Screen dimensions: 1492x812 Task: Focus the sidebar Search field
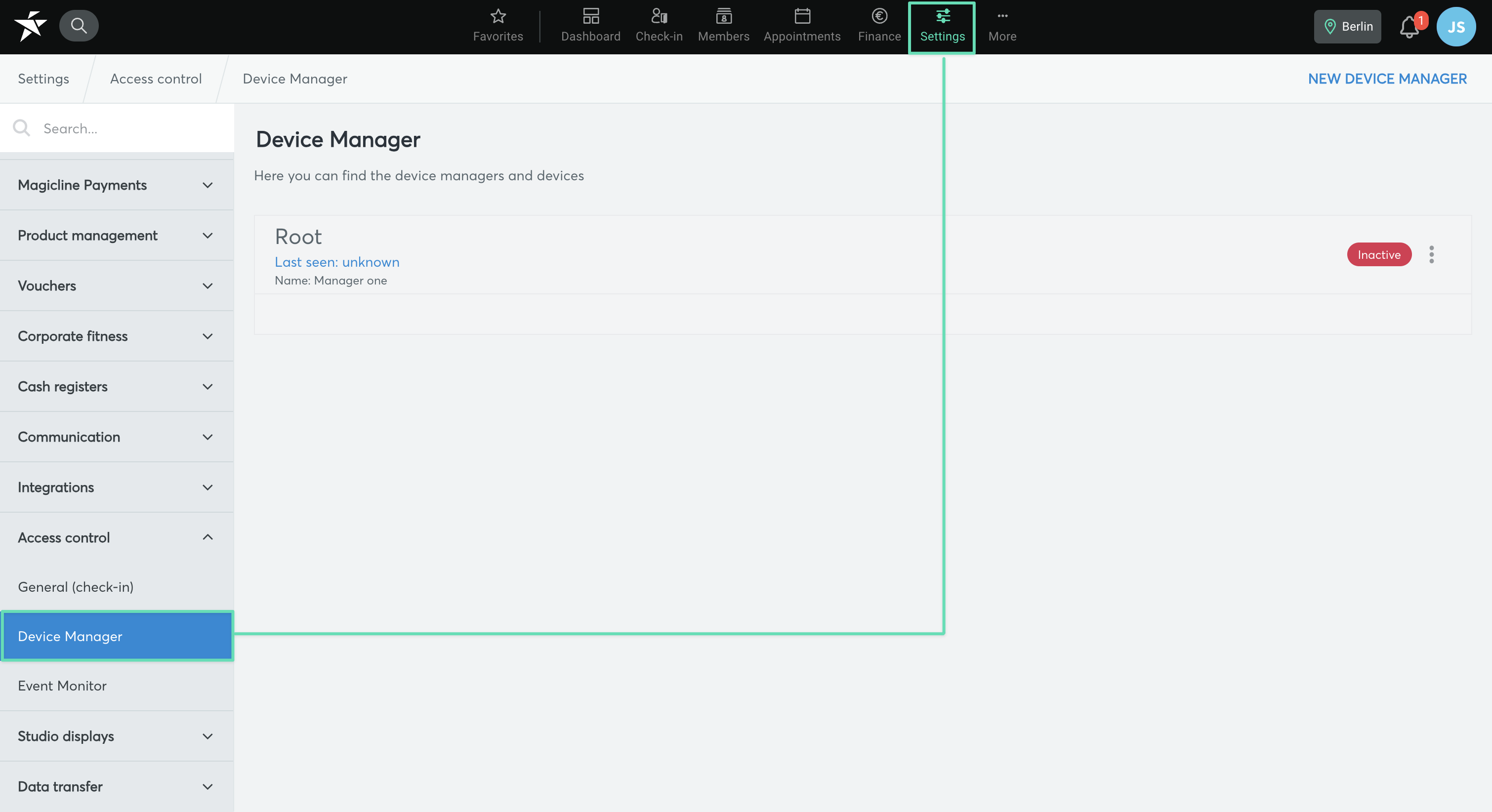117,128
